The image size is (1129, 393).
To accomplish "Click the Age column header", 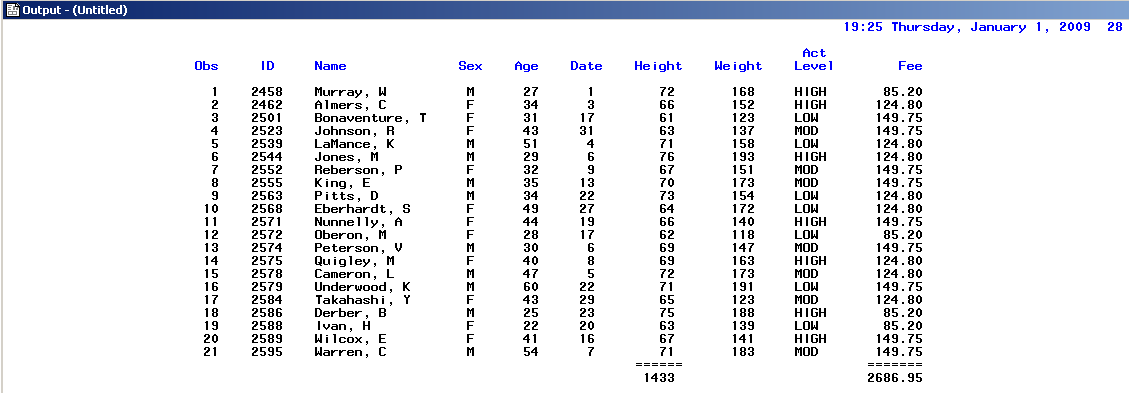I will coord(526,66).
